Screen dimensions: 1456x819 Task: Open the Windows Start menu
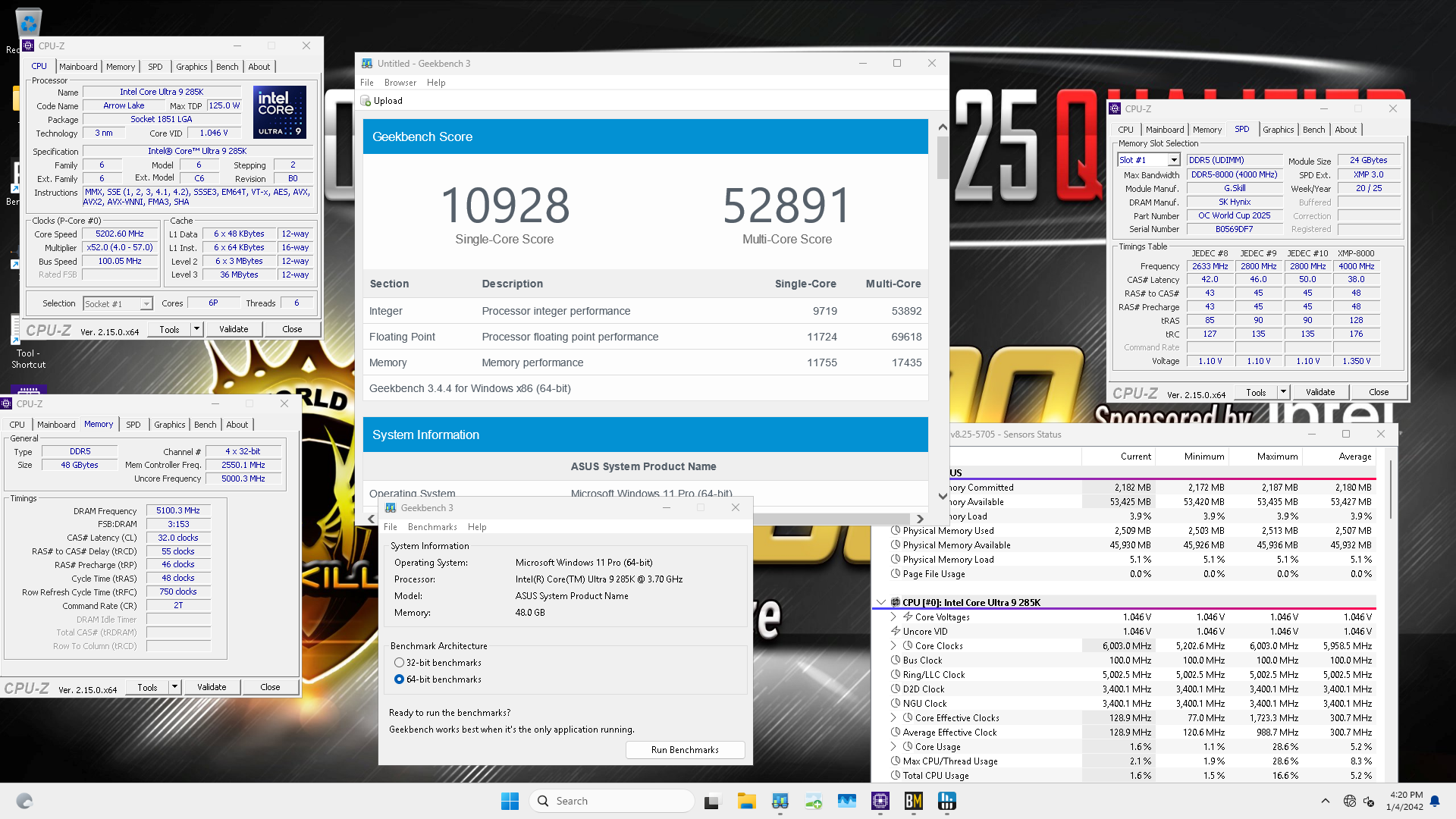510,801
